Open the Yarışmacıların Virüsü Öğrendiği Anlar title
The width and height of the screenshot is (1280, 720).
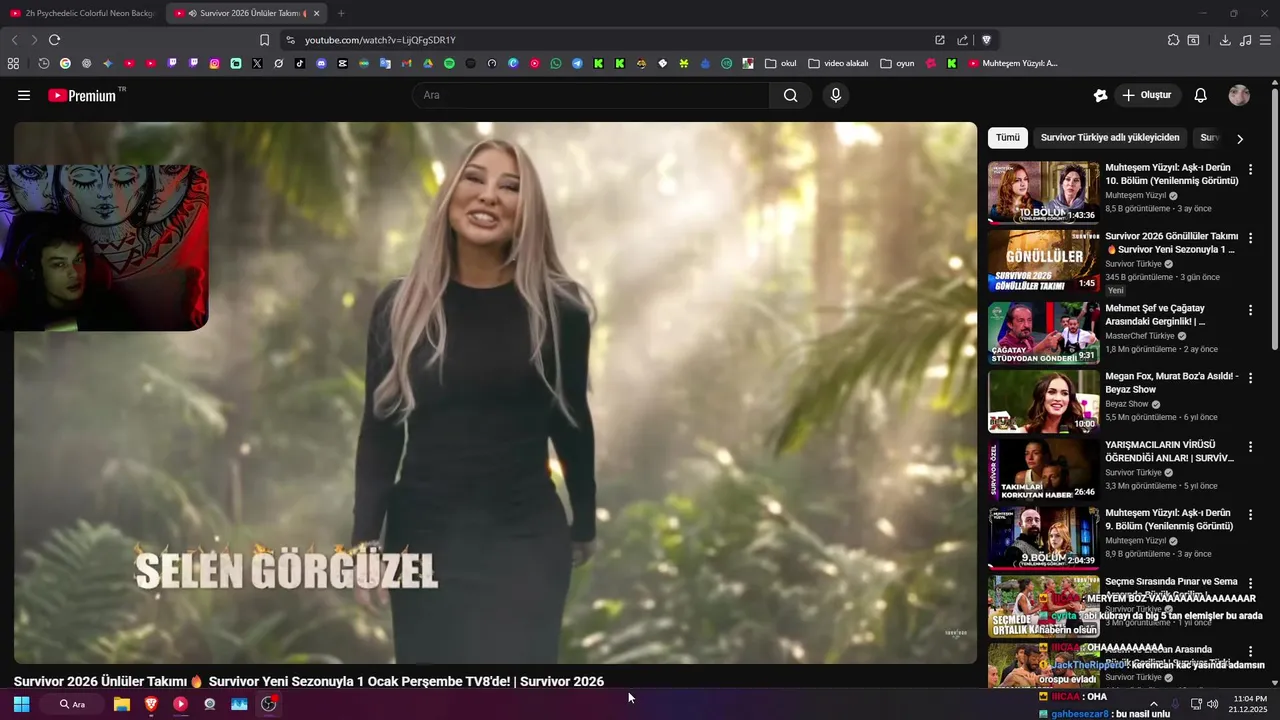[1169, 451]
